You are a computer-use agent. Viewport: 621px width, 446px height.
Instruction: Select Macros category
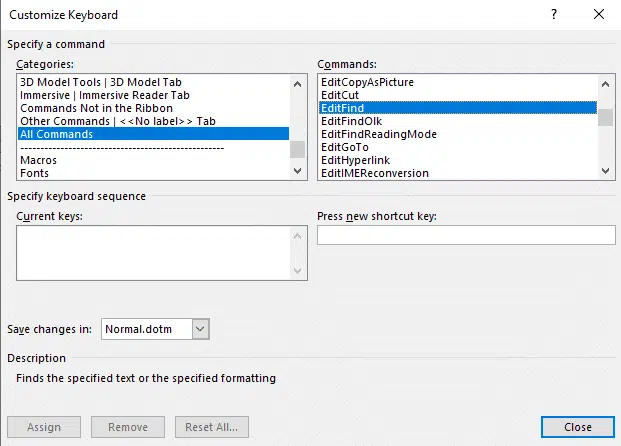click(x=38, y=160)
